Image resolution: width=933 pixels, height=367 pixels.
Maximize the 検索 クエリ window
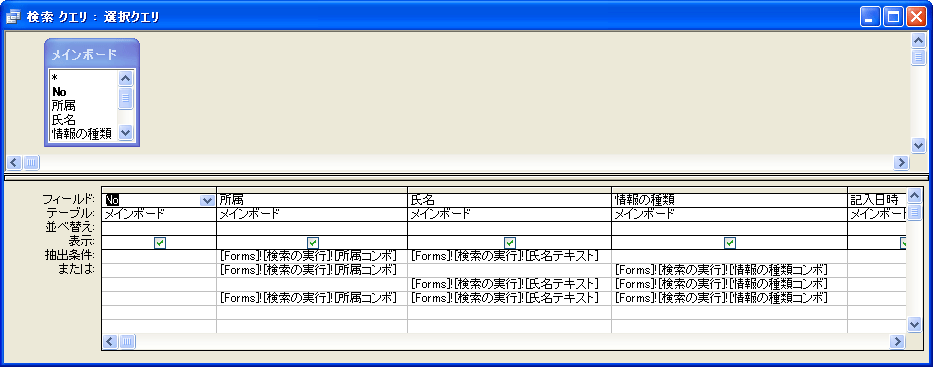pyautogui.click(x=894, y=17)
